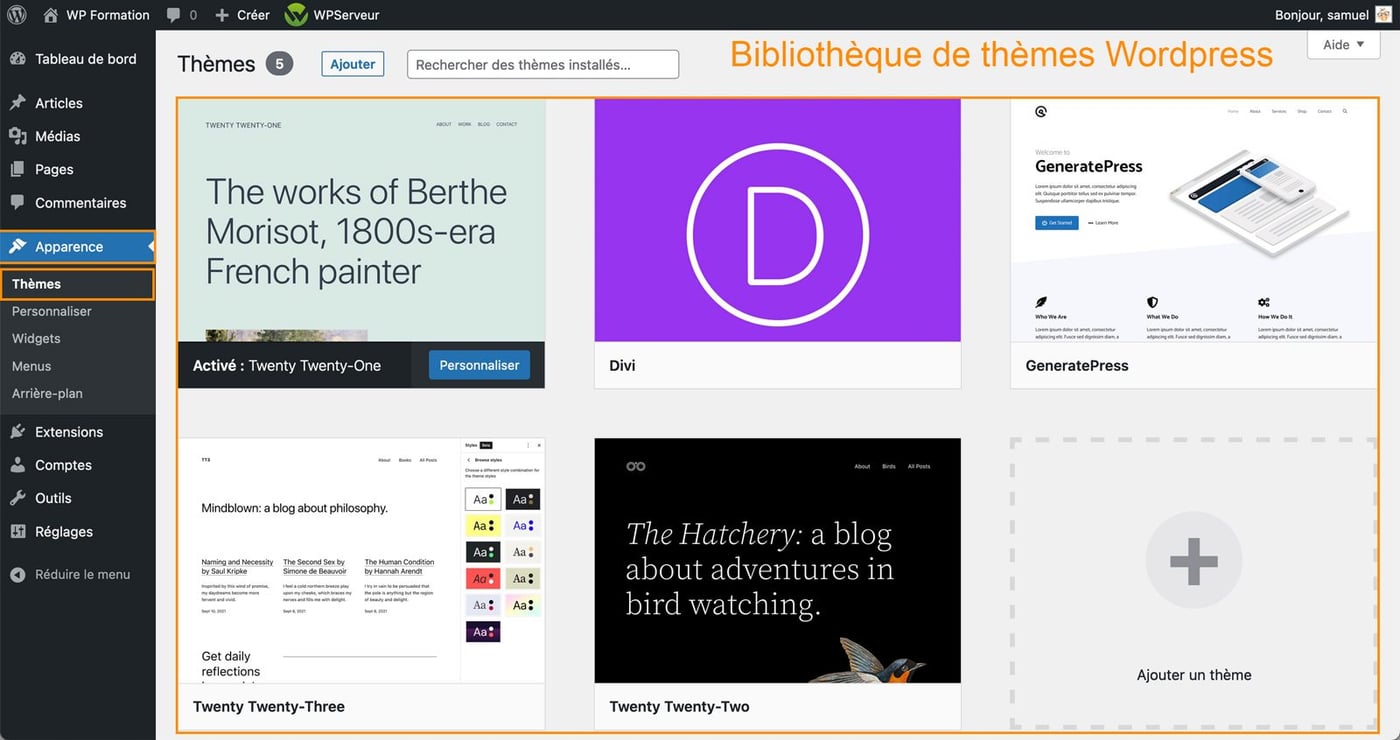The width and height of the screenshot is (1400, 740).
Task: Click Personnaliser on the active Twenty Twenty-One theme
Action: pos(479,365)
